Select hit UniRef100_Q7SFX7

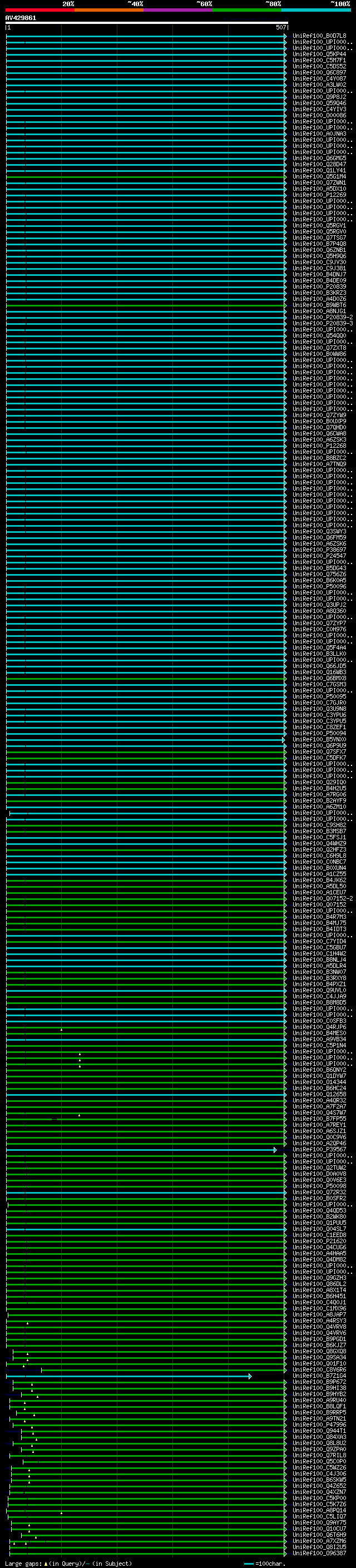(319, 752)
